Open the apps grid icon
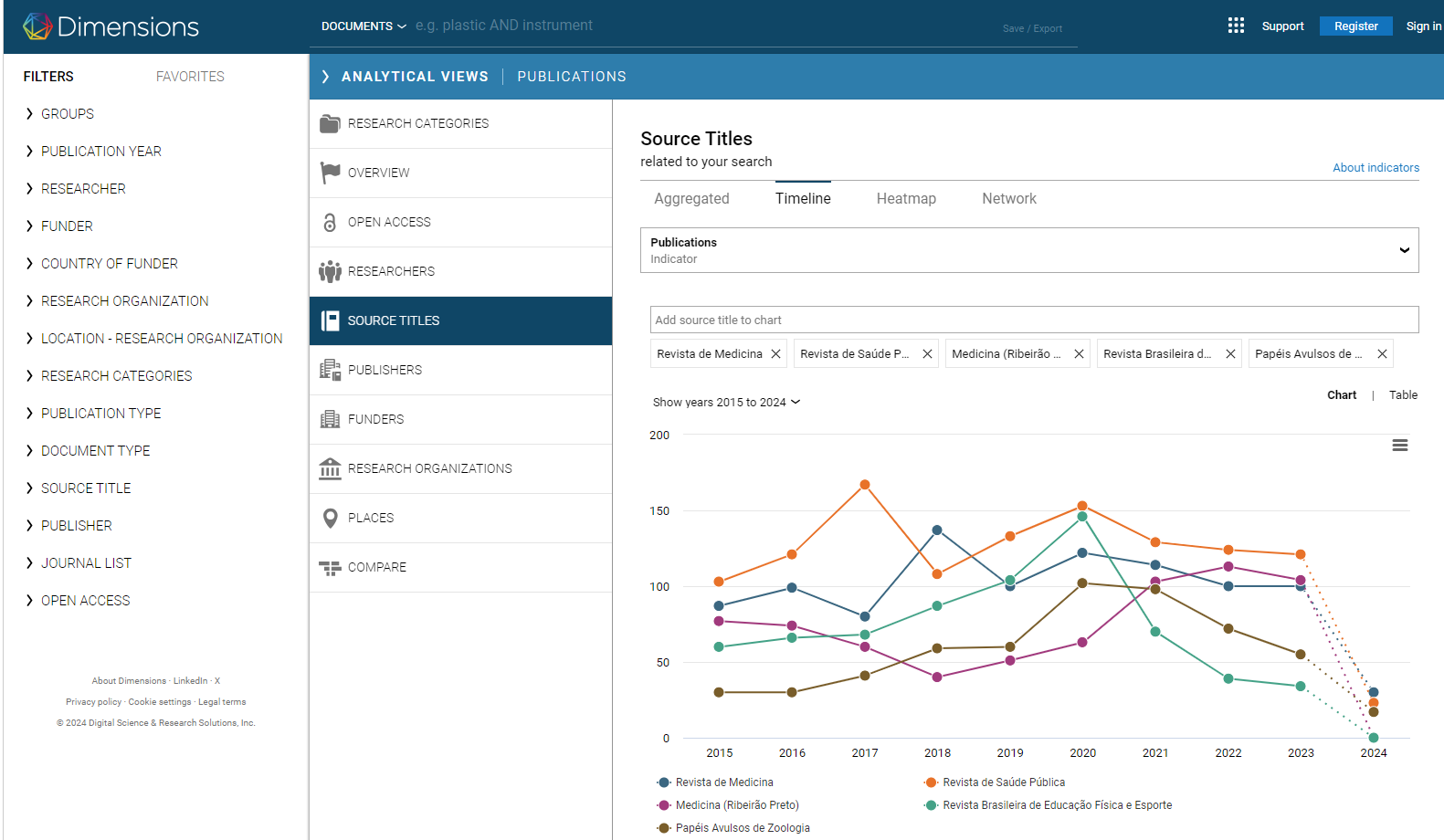The width and height of the screenshot is (1444, 840). (x=1236, y=26)
